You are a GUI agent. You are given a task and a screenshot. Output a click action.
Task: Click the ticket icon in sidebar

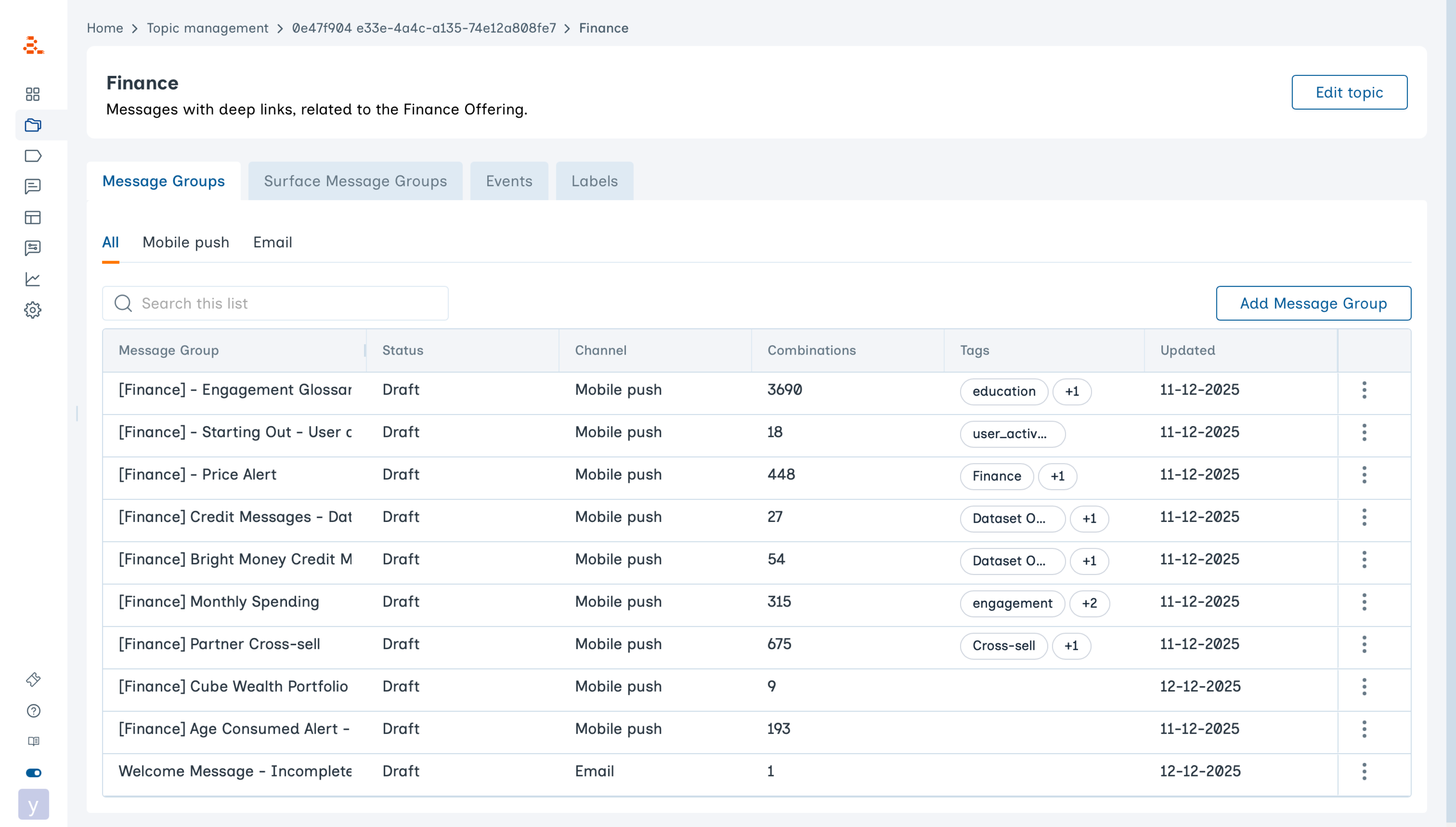pos(33,679)
